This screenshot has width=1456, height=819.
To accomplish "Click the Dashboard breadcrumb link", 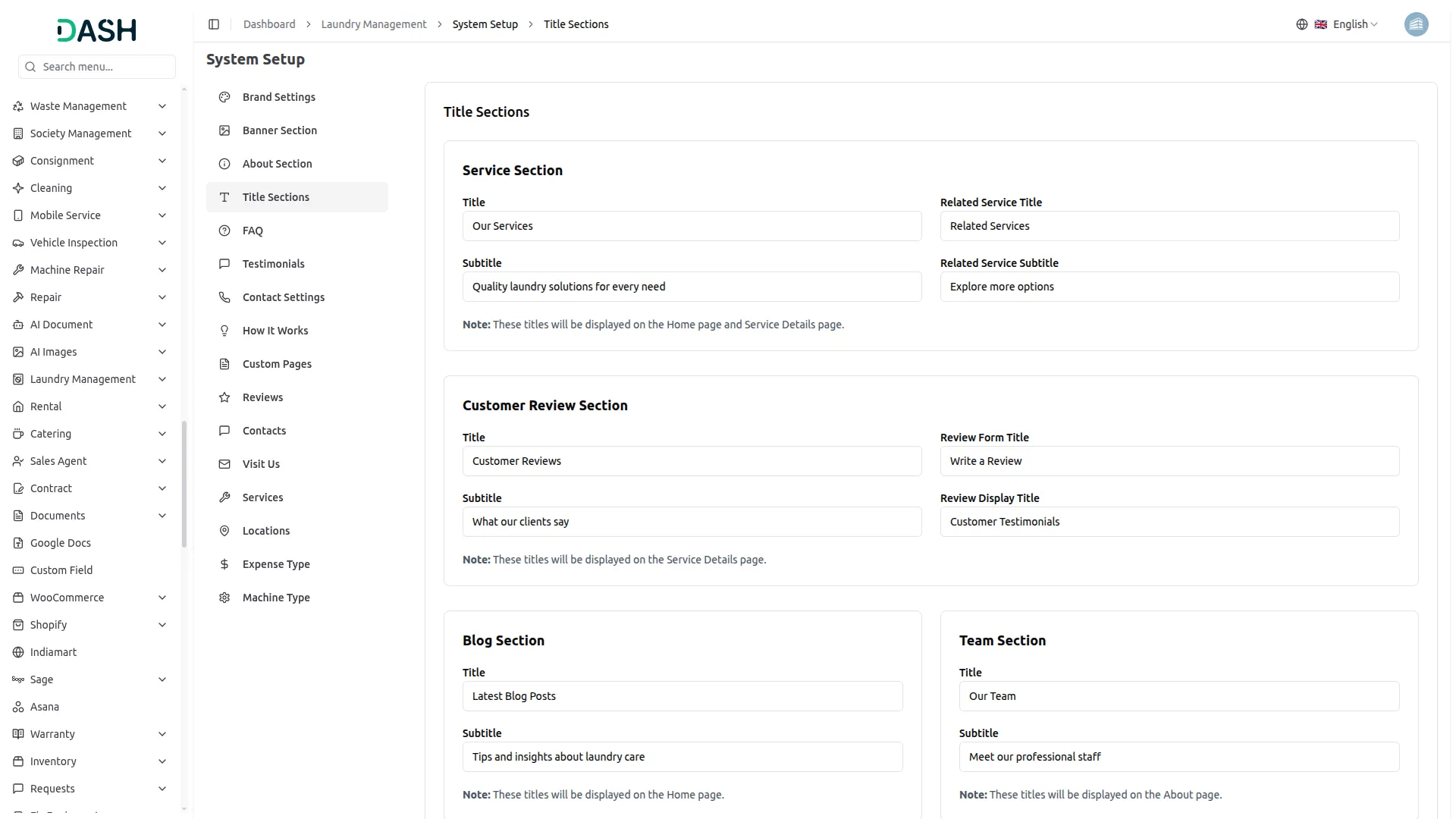I will (x=269, y=24).
